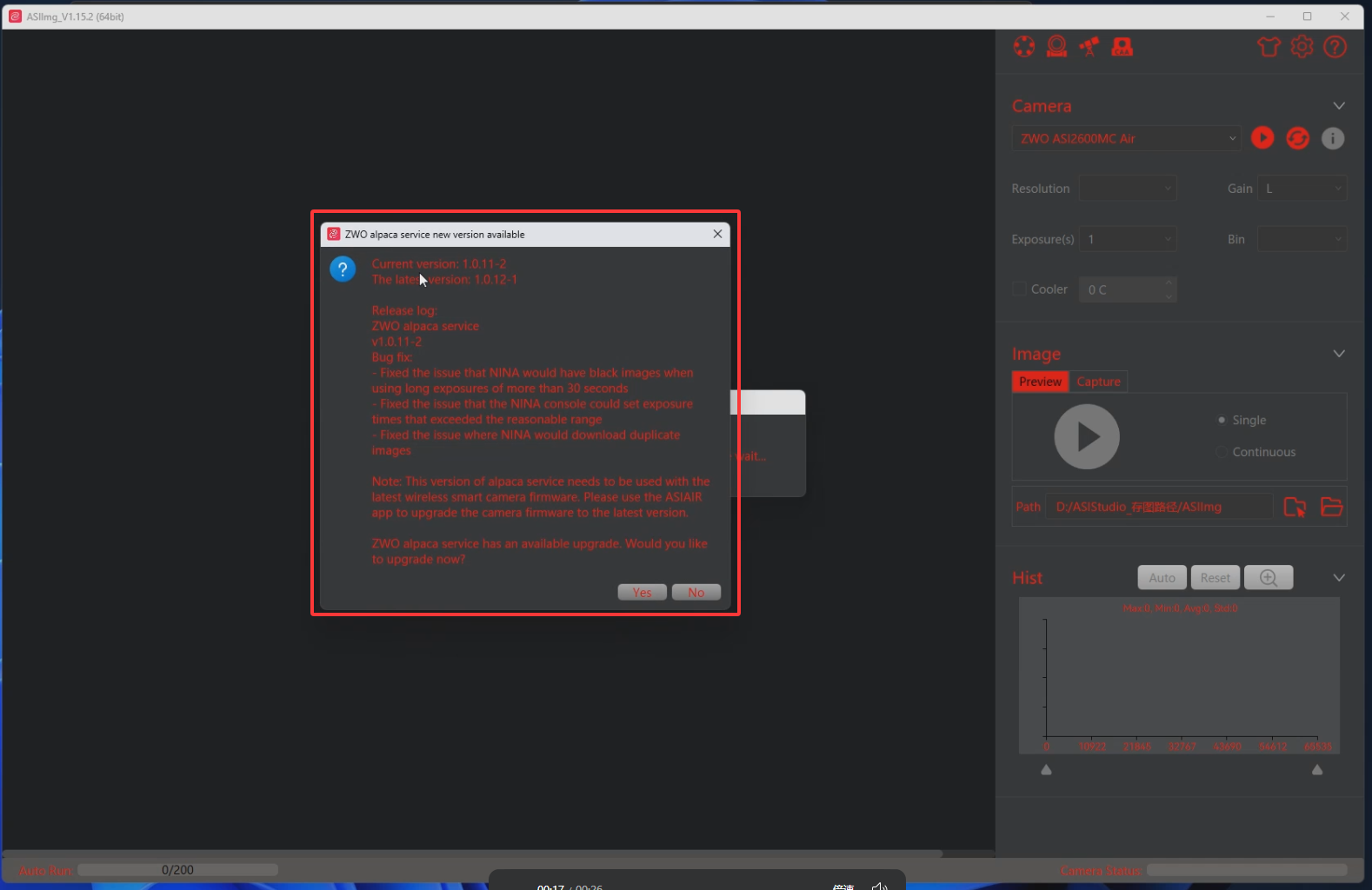The image size is (1372, 890).
Task: Maximize the ASIImg window
Action: pyautogui.click(x=1307, y=17)
